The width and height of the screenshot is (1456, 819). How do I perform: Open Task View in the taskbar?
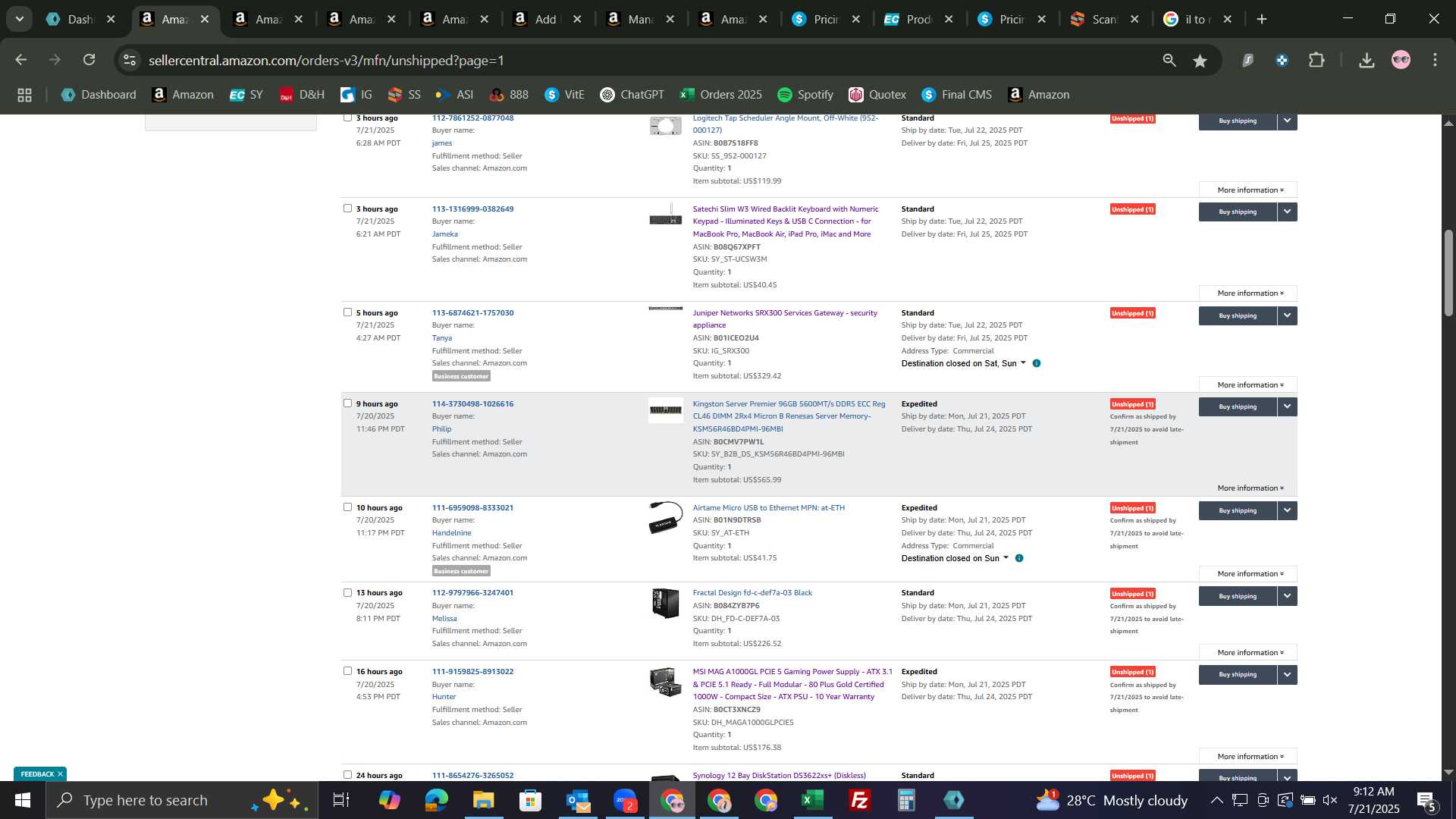pyautogui.click(x=341, y=800)
